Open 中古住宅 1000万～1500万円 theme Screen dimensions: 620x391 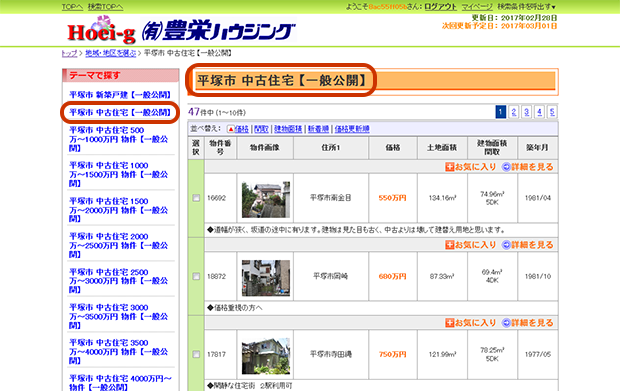[x=119, y=174]
